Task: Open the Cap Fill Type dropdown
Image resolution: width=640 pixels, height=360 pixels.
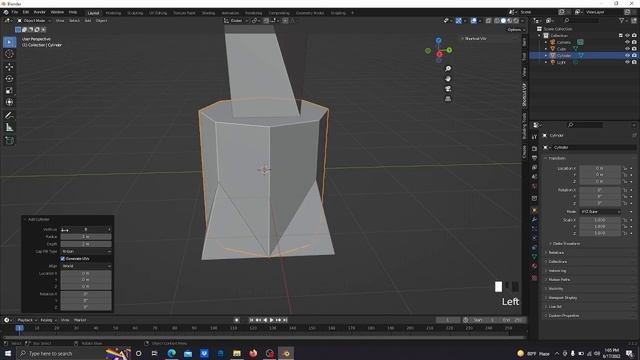Action: coord(86,251)
